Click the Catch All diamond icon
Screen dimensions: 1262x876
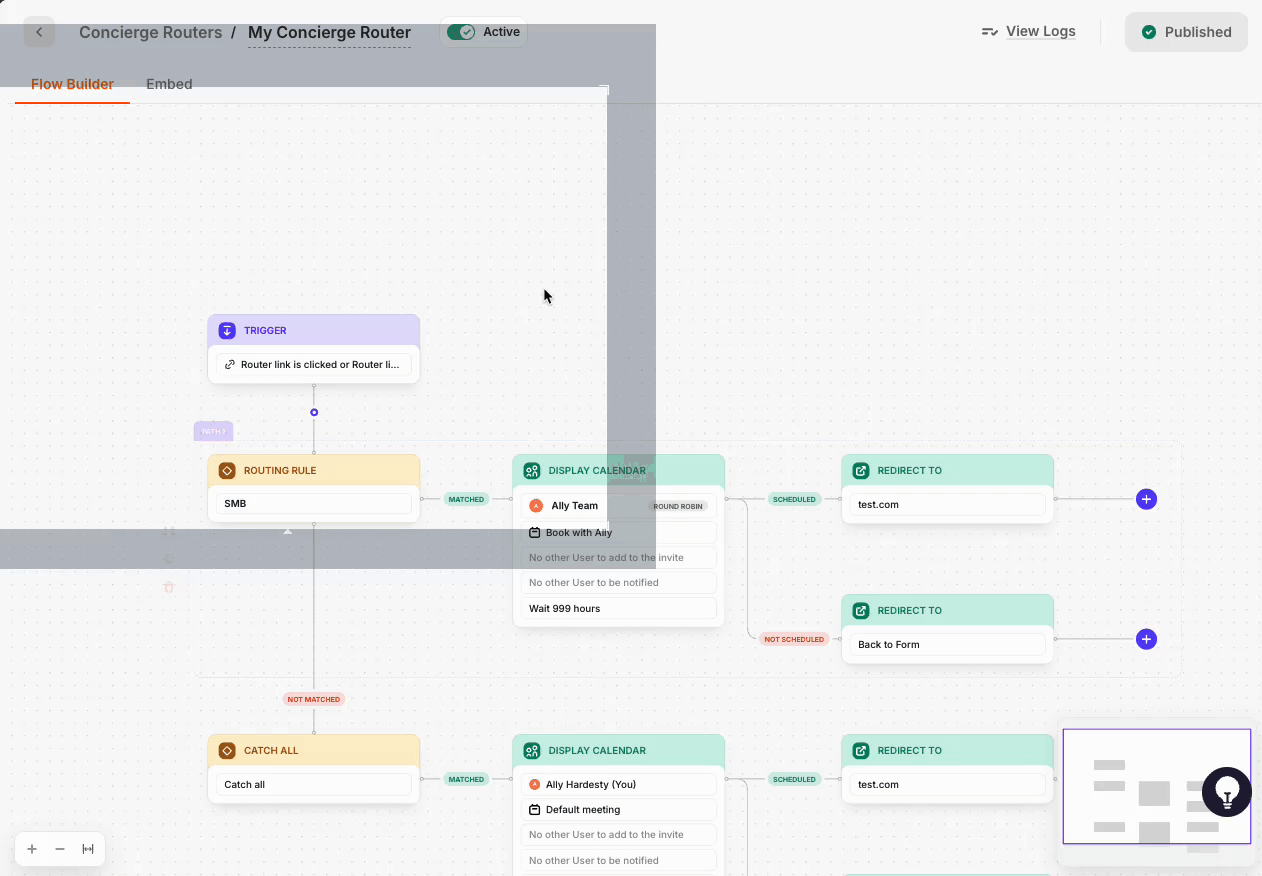[x=227, y=751]
